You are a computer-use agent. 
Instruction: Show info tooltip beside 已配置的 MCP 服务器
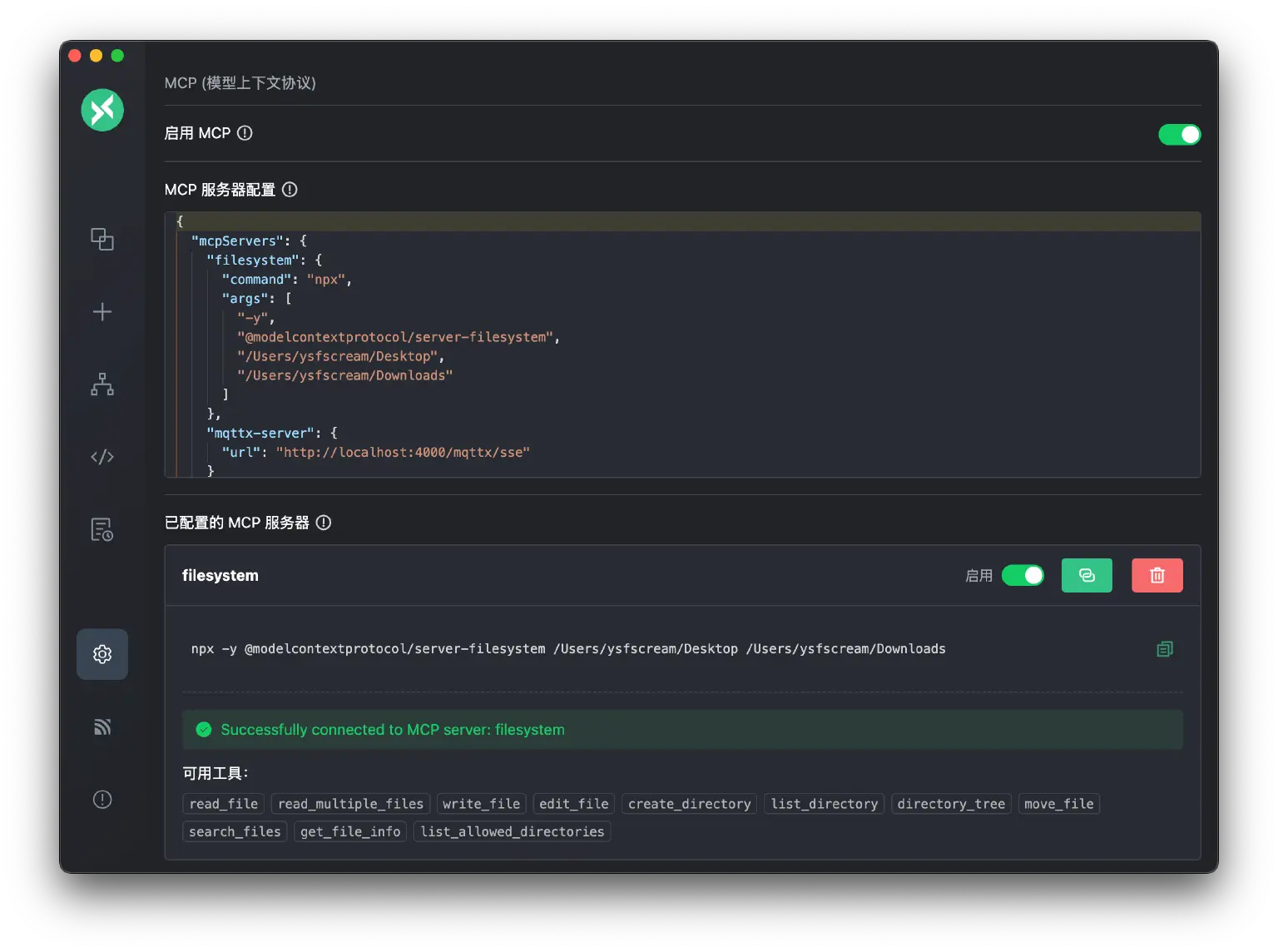tap(324, 523)
